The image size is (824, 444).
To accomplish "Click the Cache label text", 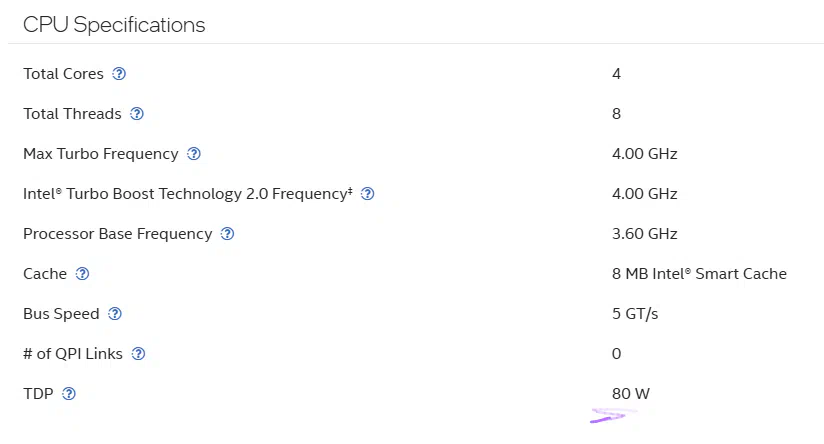I will 45,274.
